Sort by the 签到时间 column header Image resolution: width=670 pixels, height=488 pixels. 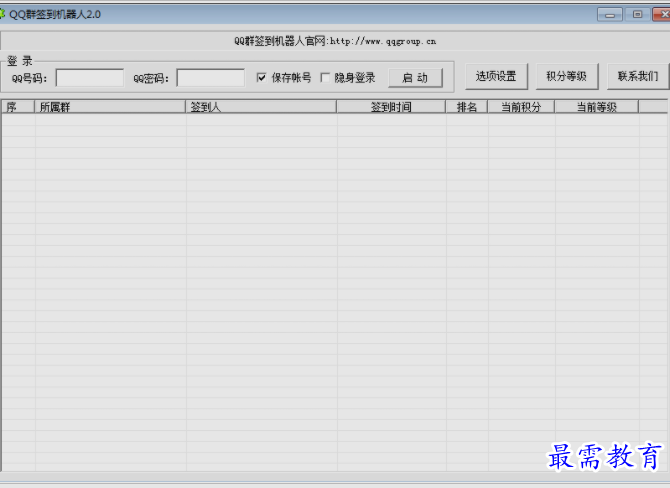391,107
